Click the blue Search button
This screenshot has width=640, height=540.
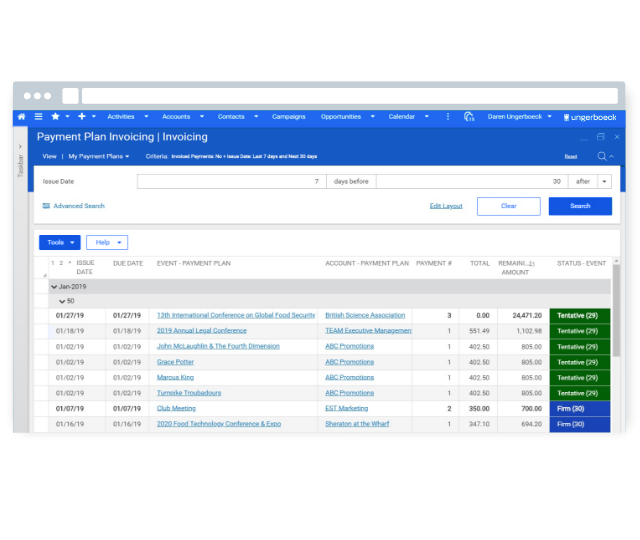click(x=580, y=206)
